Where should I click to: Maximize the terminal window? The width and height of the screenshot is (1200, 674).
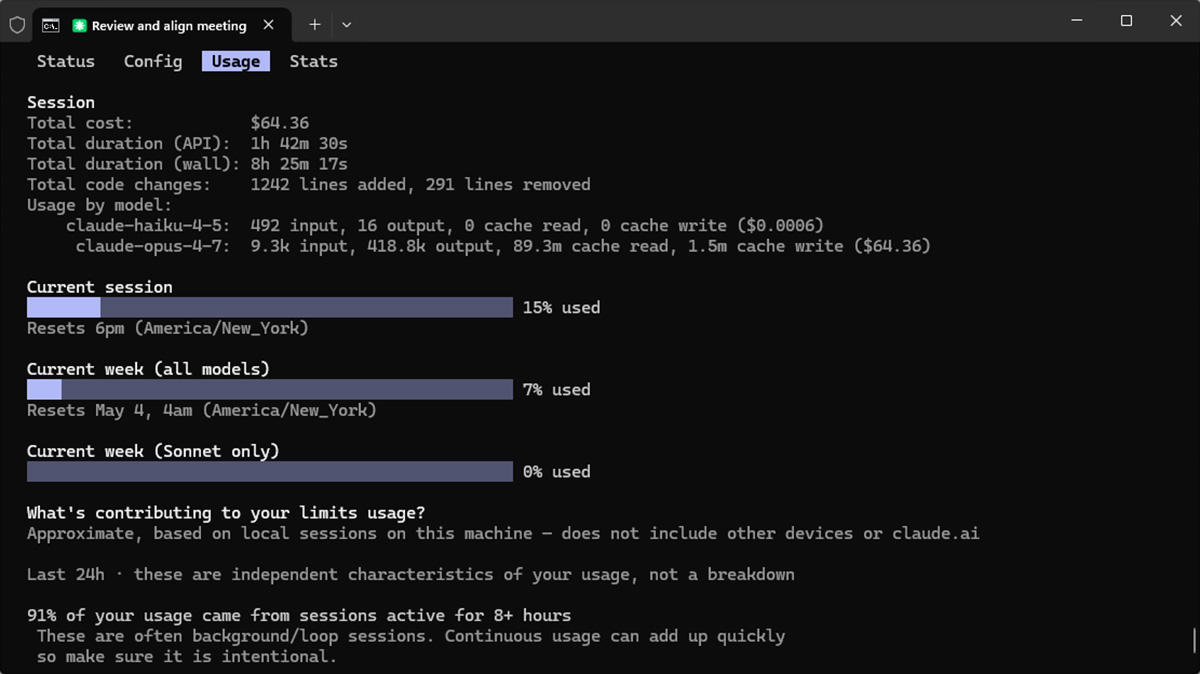[1126, 21]
